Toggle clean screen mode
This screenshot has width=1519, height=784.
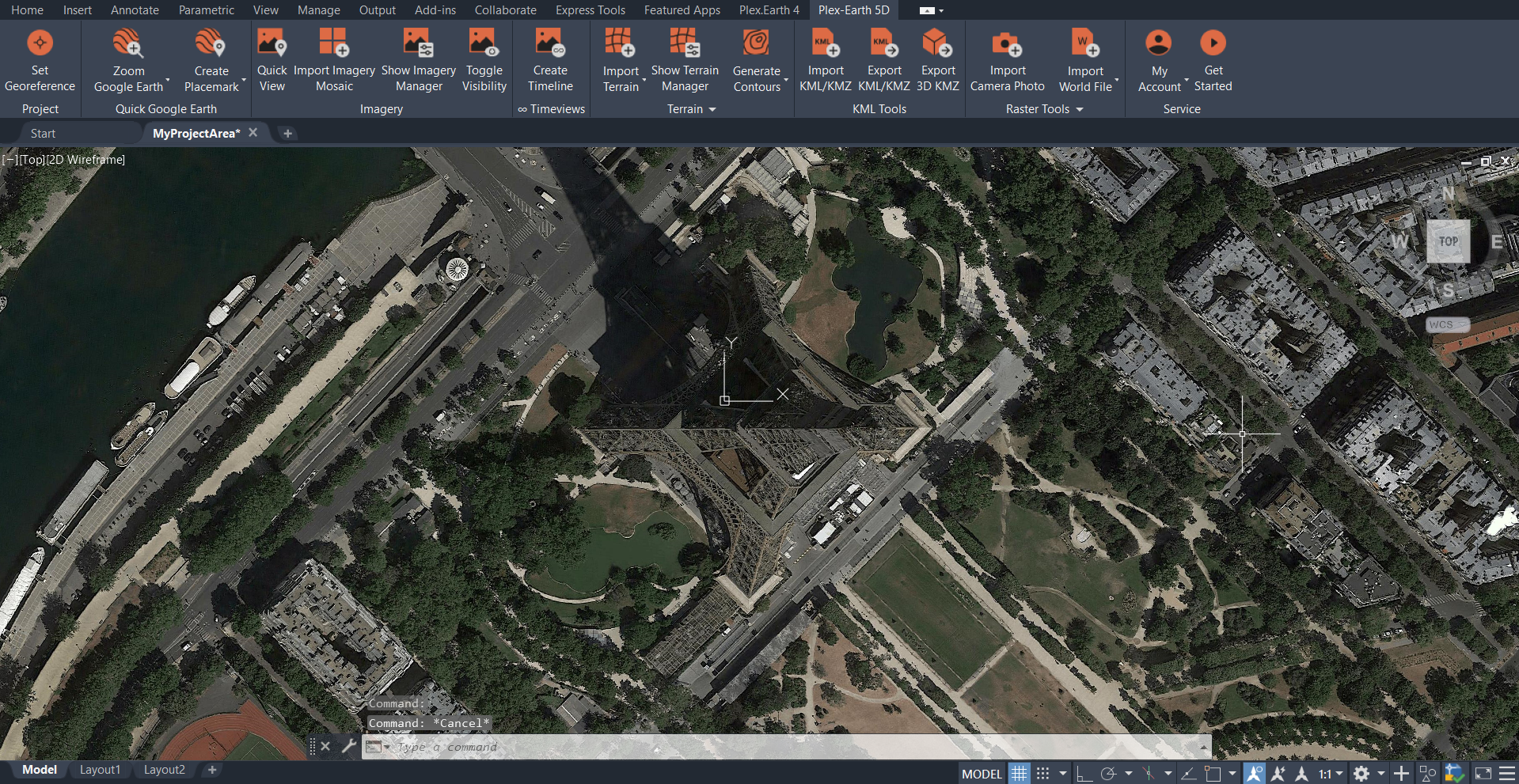coord(1483,774)
